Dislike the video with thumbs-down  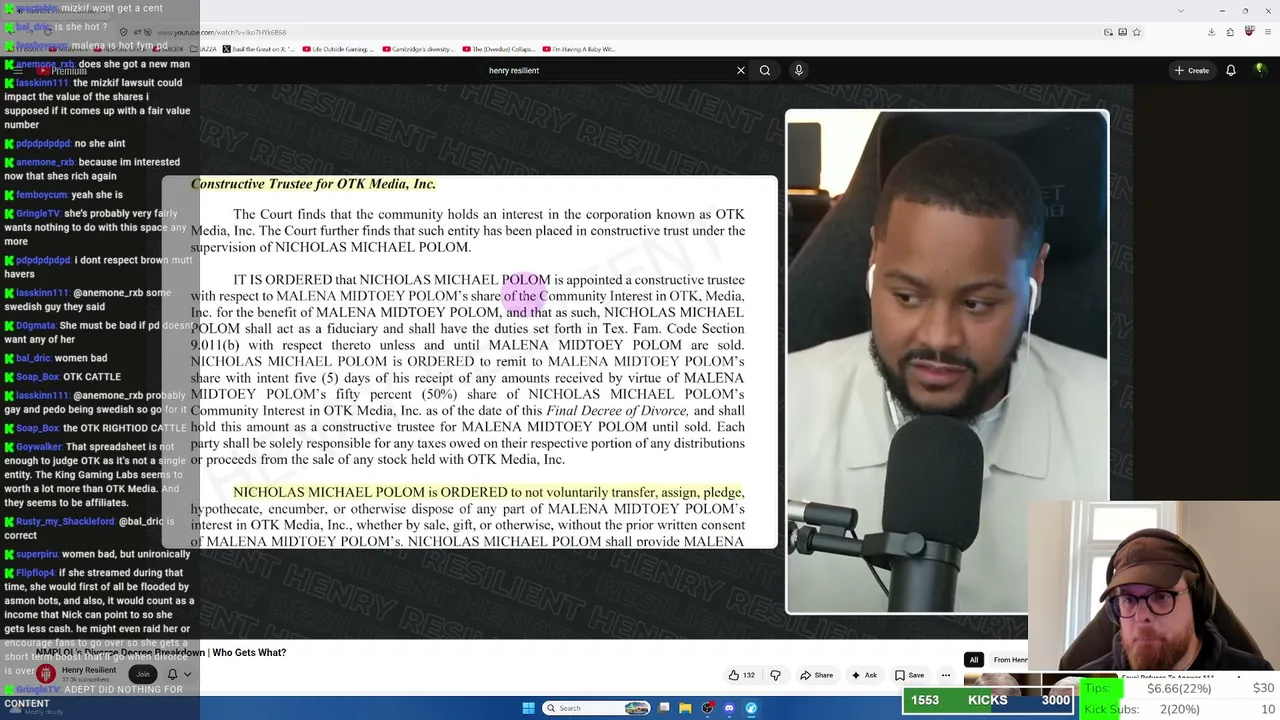(775, 675)
